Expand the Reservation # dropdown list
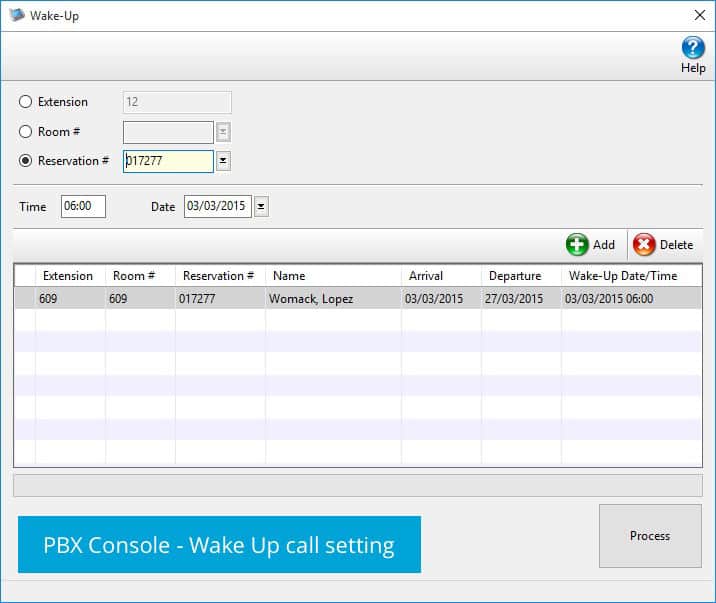Viewport: 716px width, 603px height. [223, 161]
